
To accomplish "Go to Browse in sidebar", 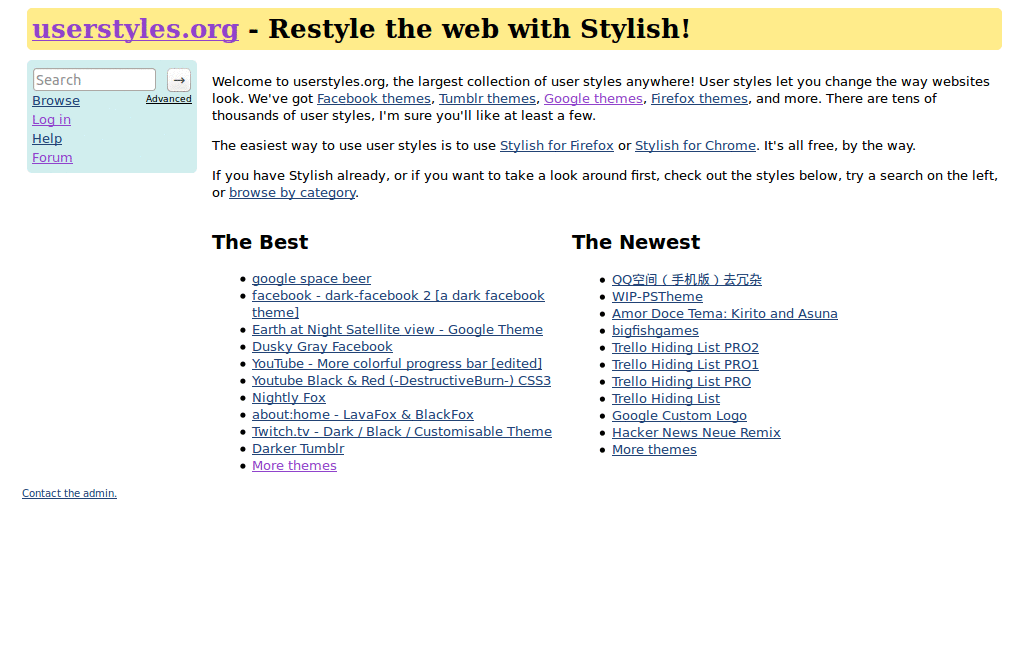I will click(x=56, y=101).
